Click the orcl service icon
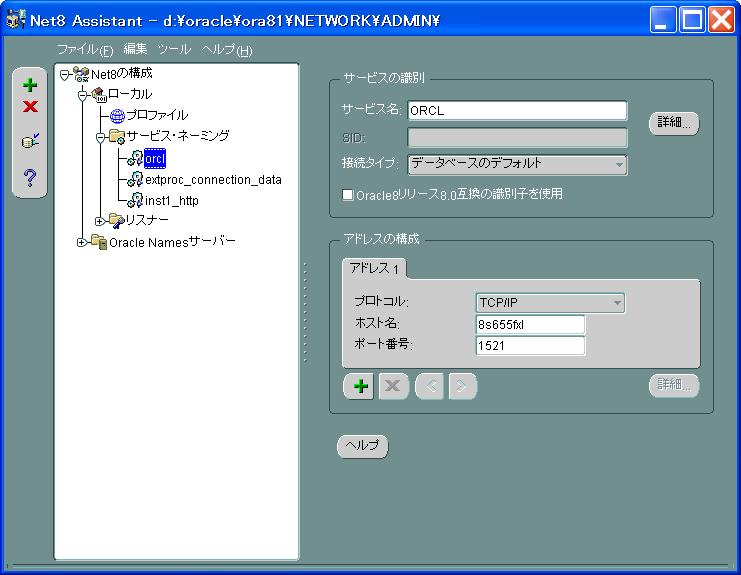Viewport: 741px width, 575px height. point(135,159)
